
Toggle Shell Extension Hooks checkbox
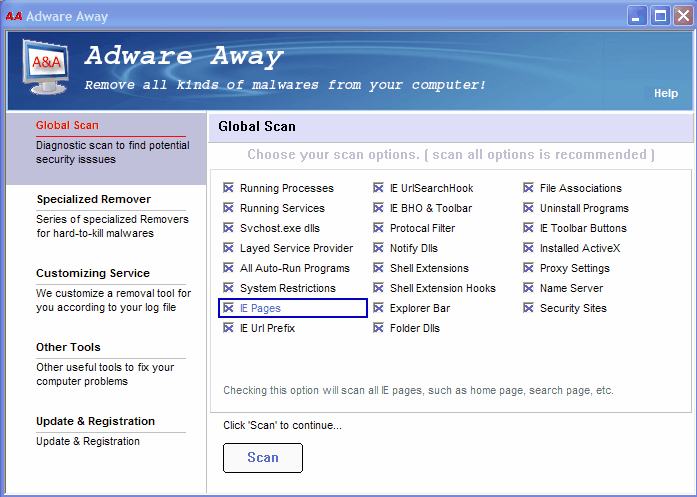378,288
